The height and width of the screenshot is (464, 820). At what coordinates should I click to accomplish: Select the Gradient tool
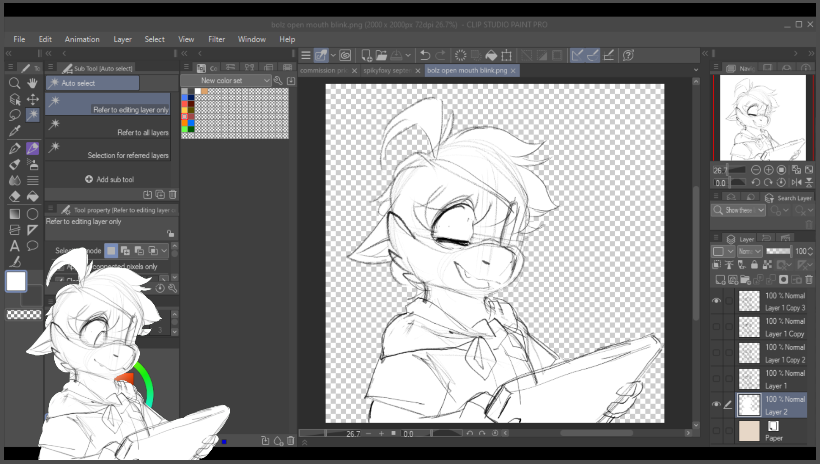(x=15, y=214)
